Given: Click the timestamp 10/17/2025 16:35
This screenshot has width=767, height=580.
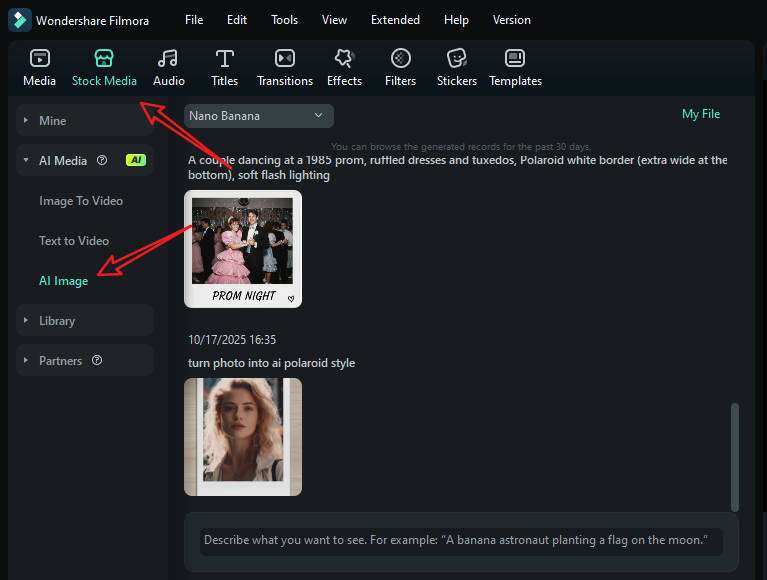Looking at the screenshot, I should [232, 339].
